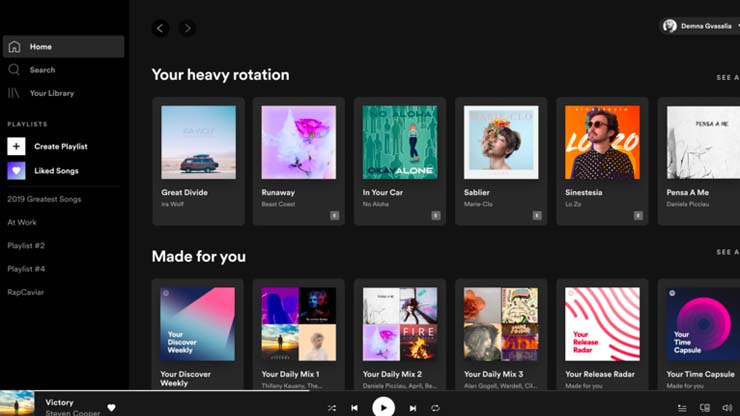Click the Victory song title
Screen dimensions: 740x416
pyautogui.click(x=59, y=402)
